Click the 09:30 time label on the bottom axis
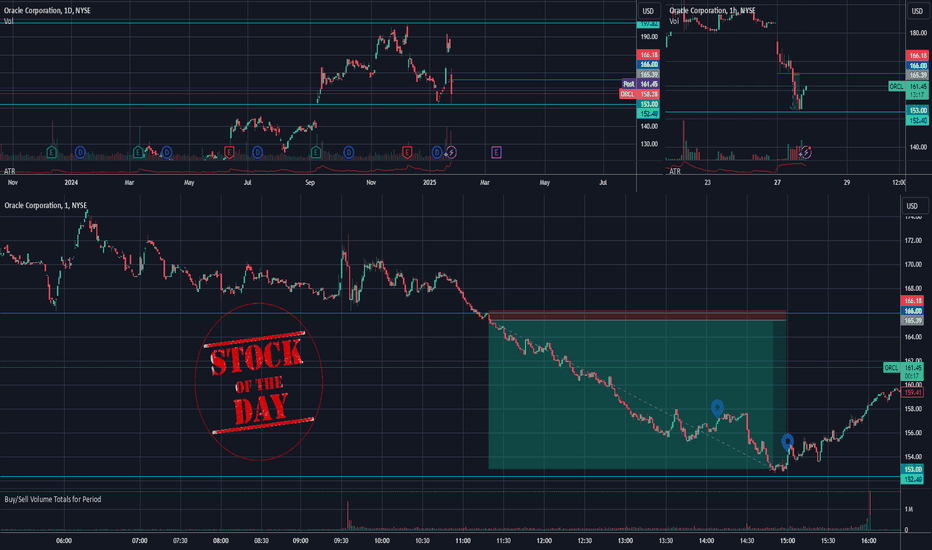Viewport: 932px width, 550px height. point(341,540)
